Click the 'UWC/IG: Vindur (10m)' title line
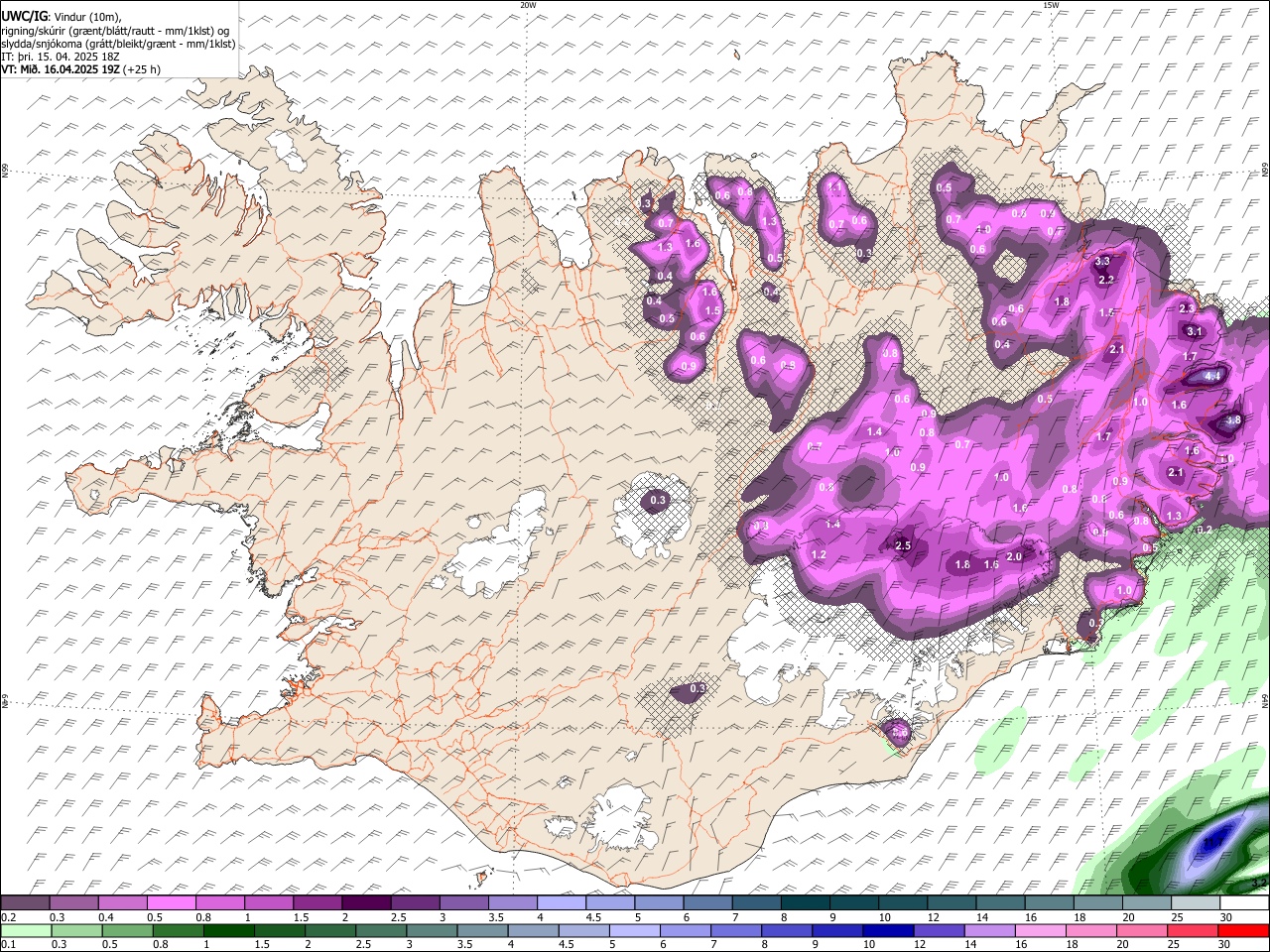The width and height of the screenshot is (1270, 952). click(62, 17)
